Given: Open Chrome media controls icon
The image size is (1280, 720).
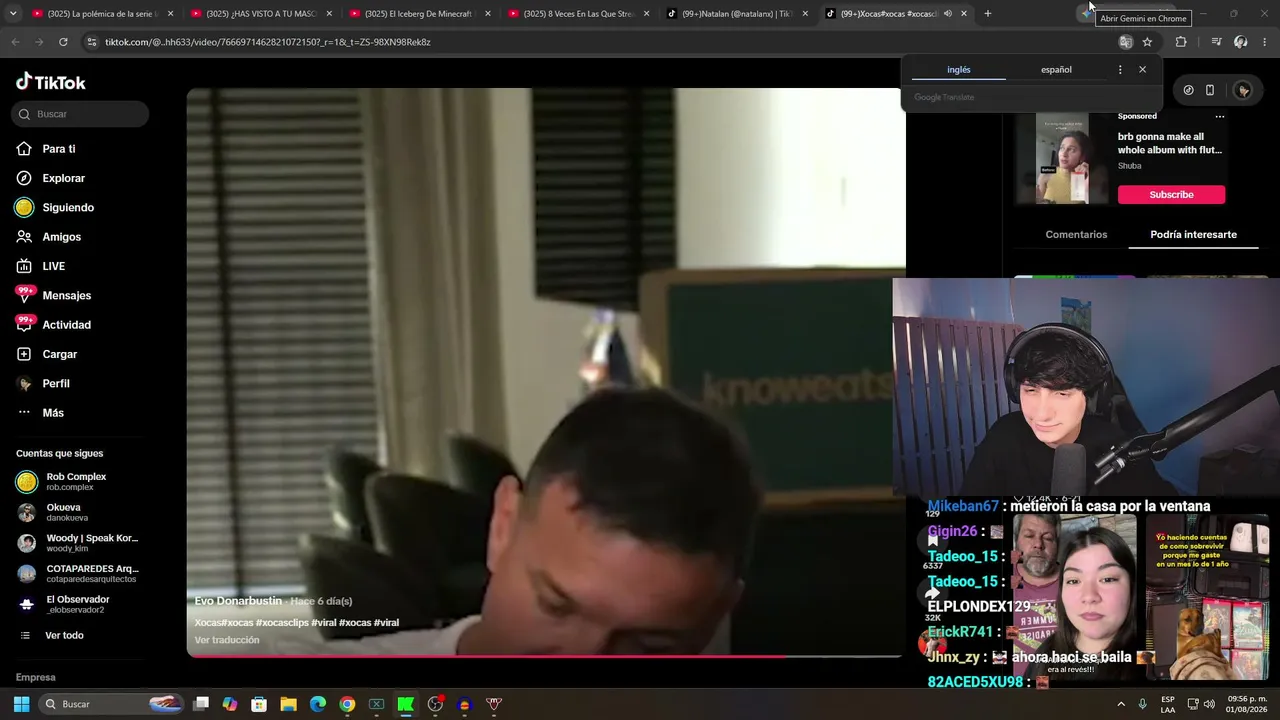Looking at the screenshot, I should click(1216, 42).
